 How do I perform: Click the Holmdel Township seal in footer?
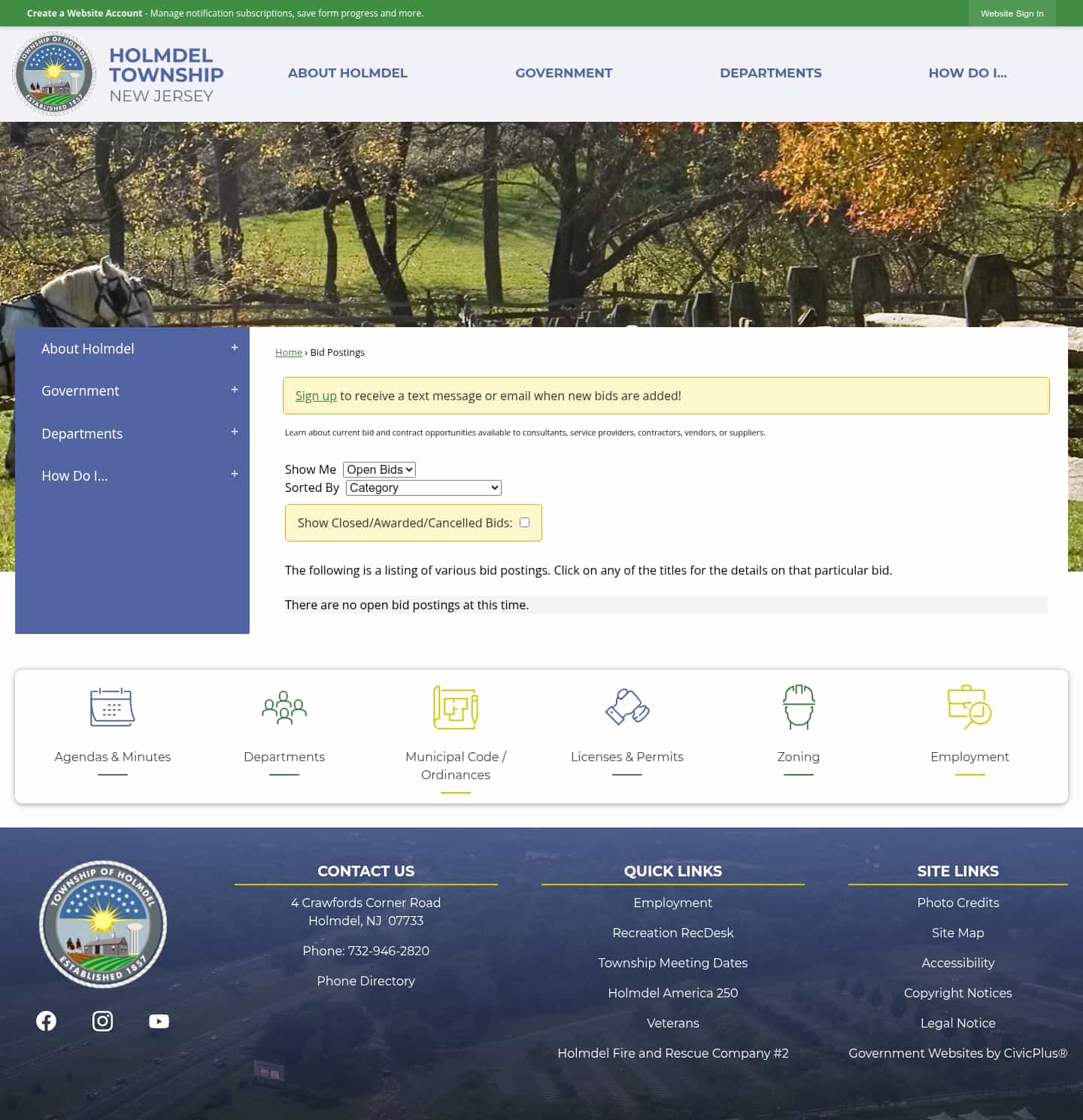(x=102, y=924)
